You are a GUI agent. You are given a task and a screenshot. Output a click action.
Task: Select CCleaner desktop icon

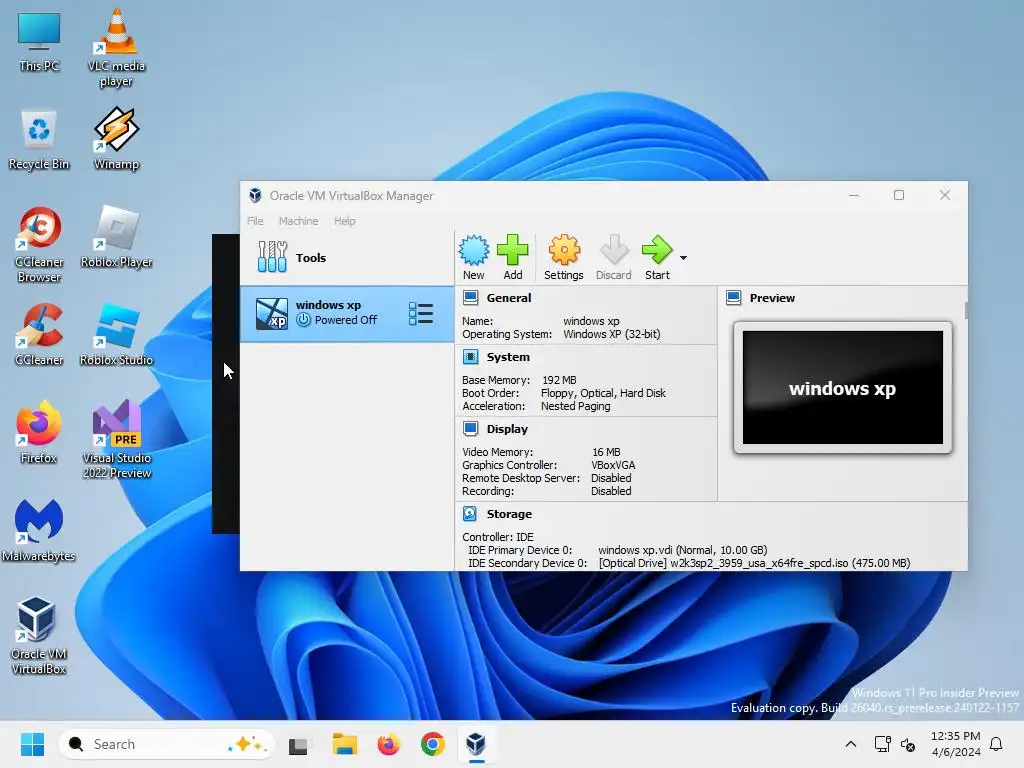[39, 335]
